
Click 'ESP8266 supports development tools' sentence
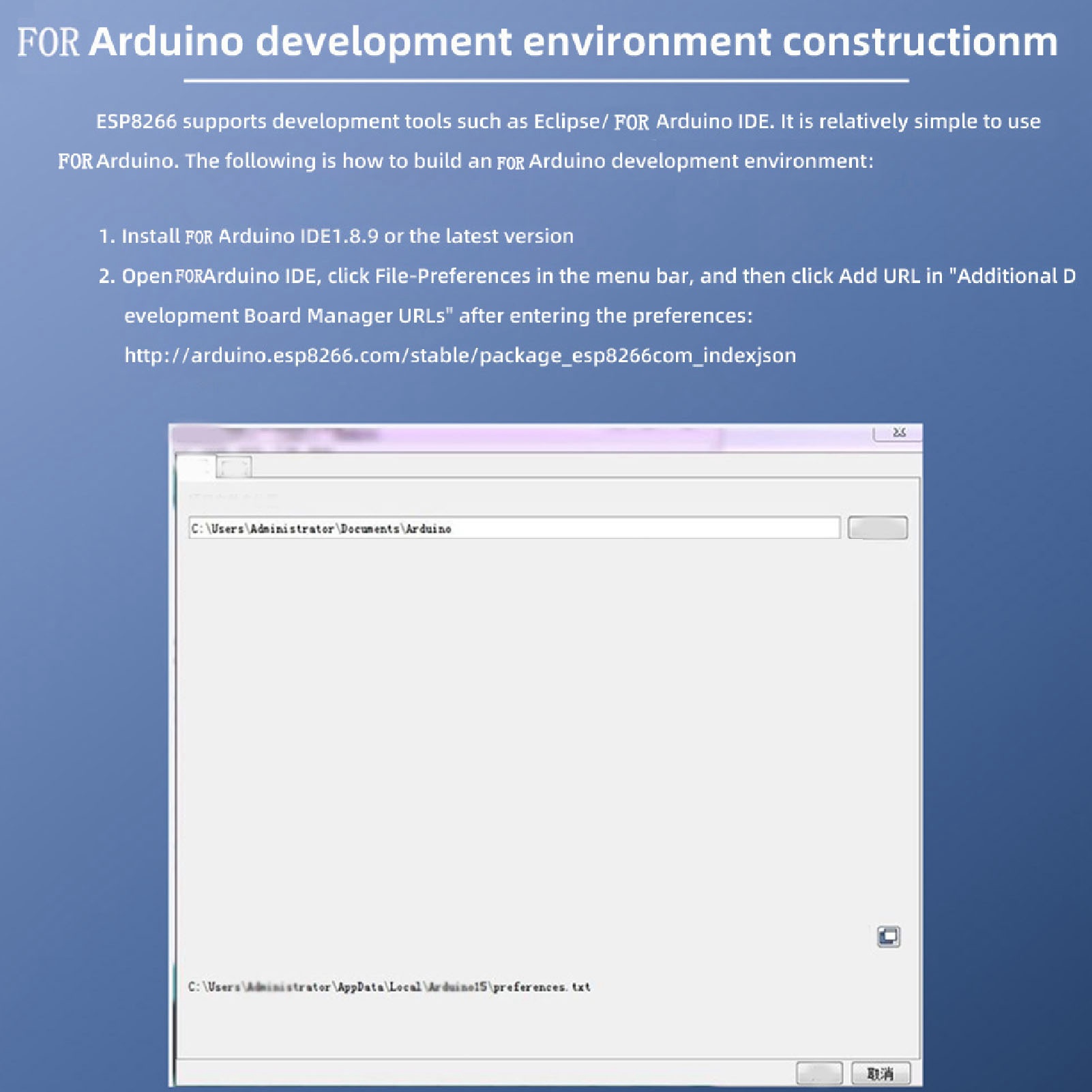[x=568, y=121]
